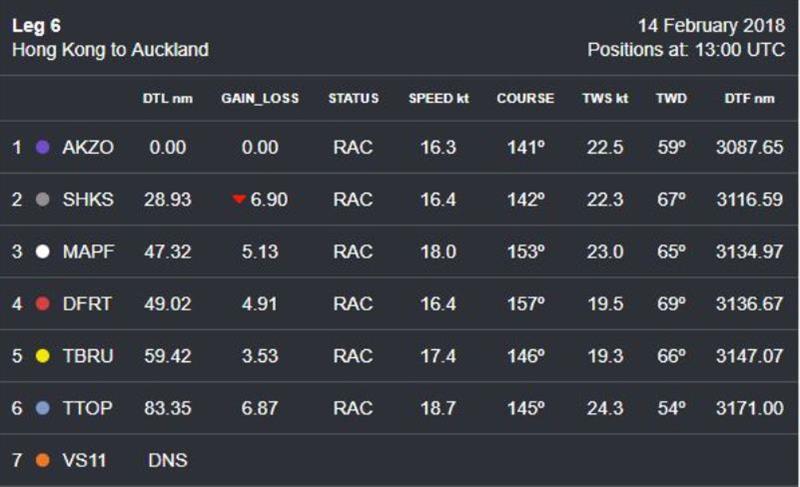Click the yellow TBRU team dot
This screenshot has height=487, width=800.
43,356
